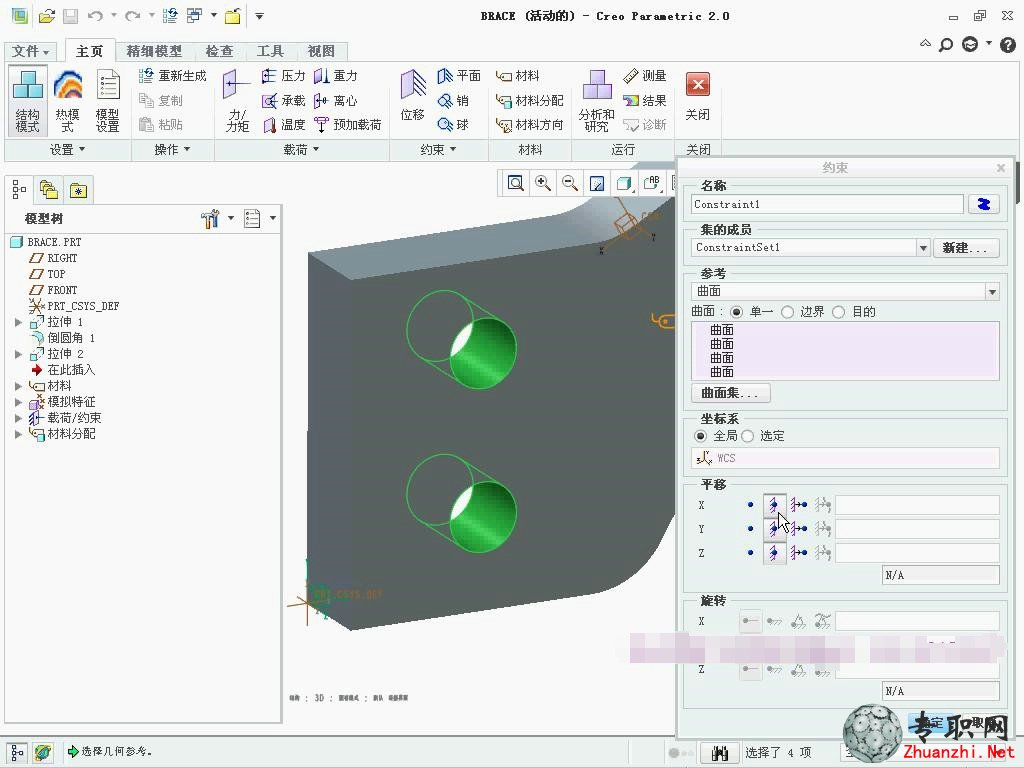
Task: Expand the 拉伸 2 tree node
Action: [18, 354]
